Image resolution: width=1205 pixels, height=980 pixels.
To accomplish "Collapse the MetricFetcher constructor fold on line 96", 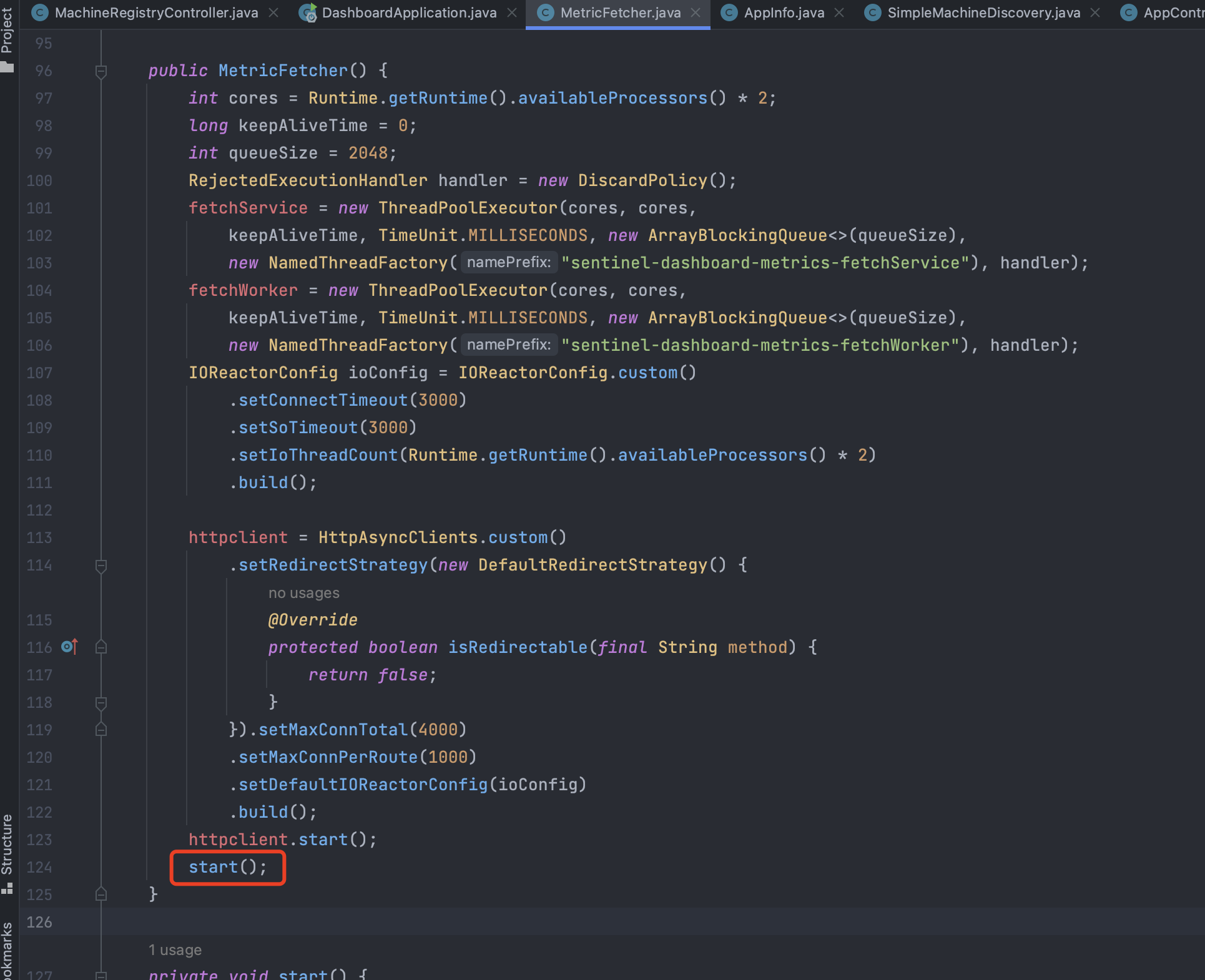I will (101, 71).
